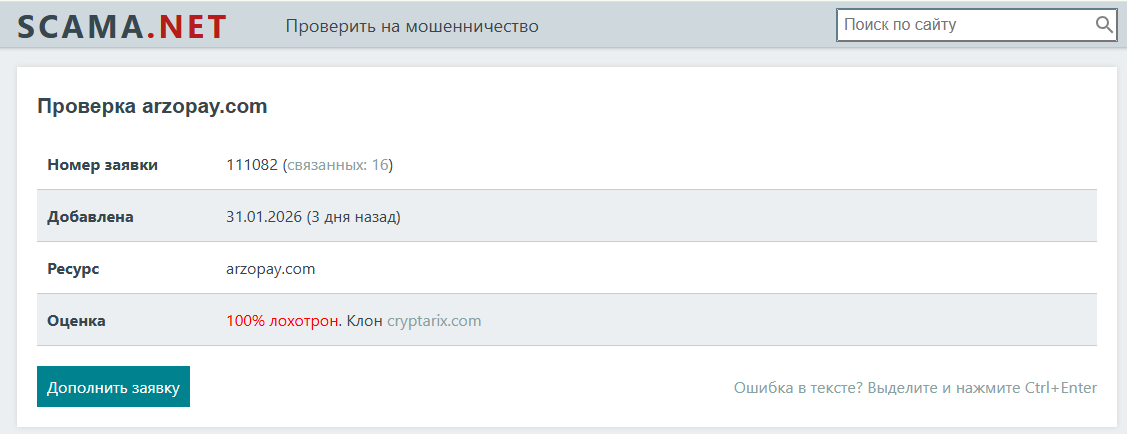This screenshot has width=1127, height=434.
Task: Click the Оценка row label
Action: [x=76, y=321]
